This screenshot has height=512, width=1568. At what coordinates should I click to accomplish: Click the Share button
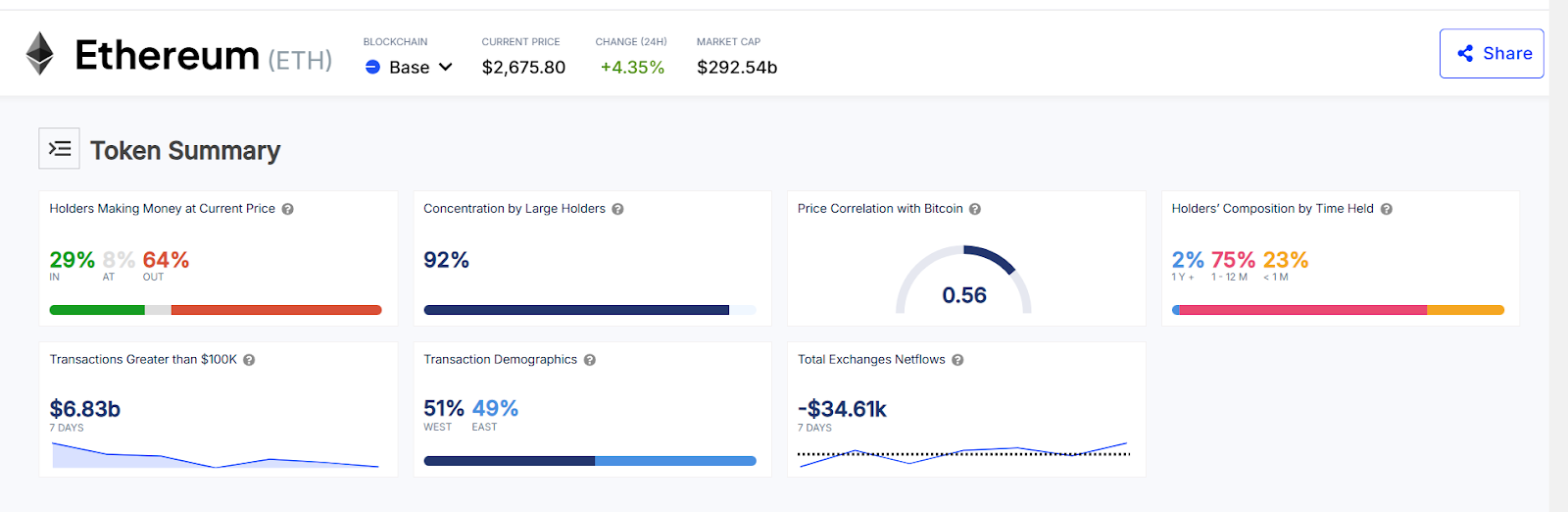tap(1492, 53)
